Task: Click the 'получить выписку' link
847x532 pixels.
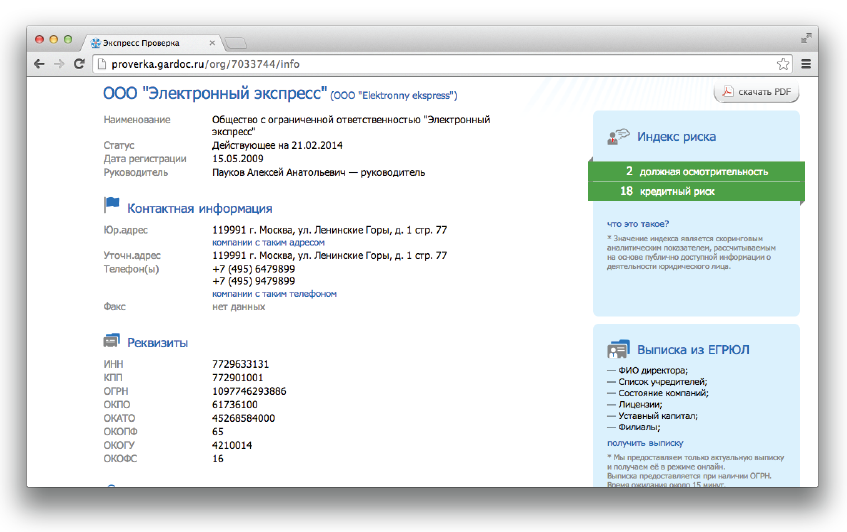Action: (x=645, y=442)
